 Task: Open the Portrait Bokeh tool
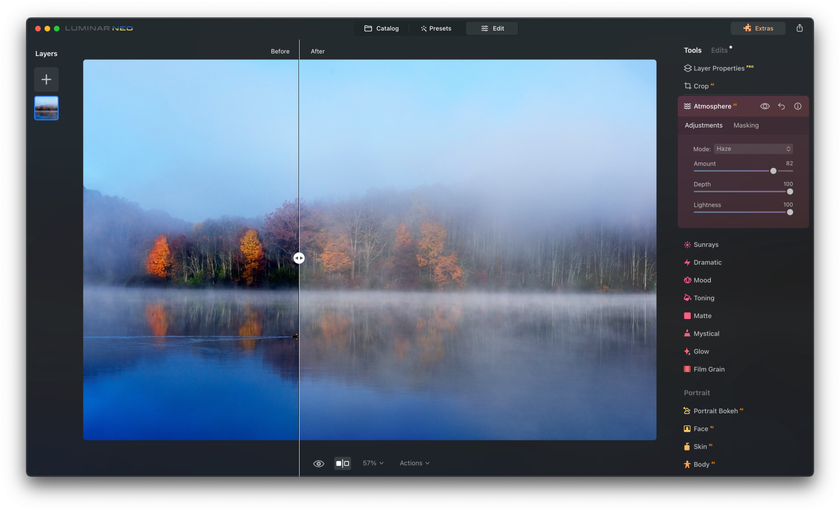click(714, 411)
